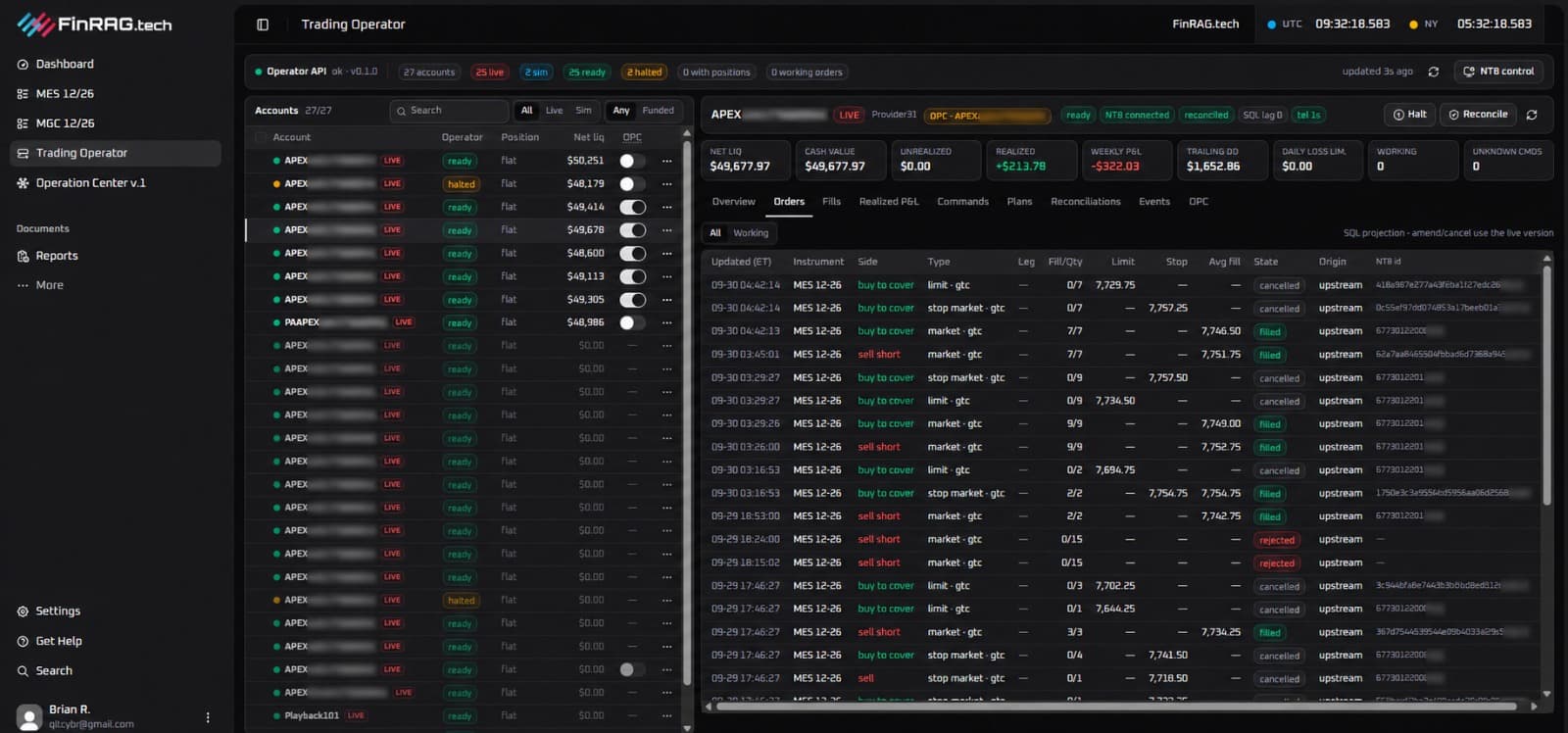Viewport: 1568px width, 733px height.
Task: Focus the accounts Search field
Action: (449, 111)
